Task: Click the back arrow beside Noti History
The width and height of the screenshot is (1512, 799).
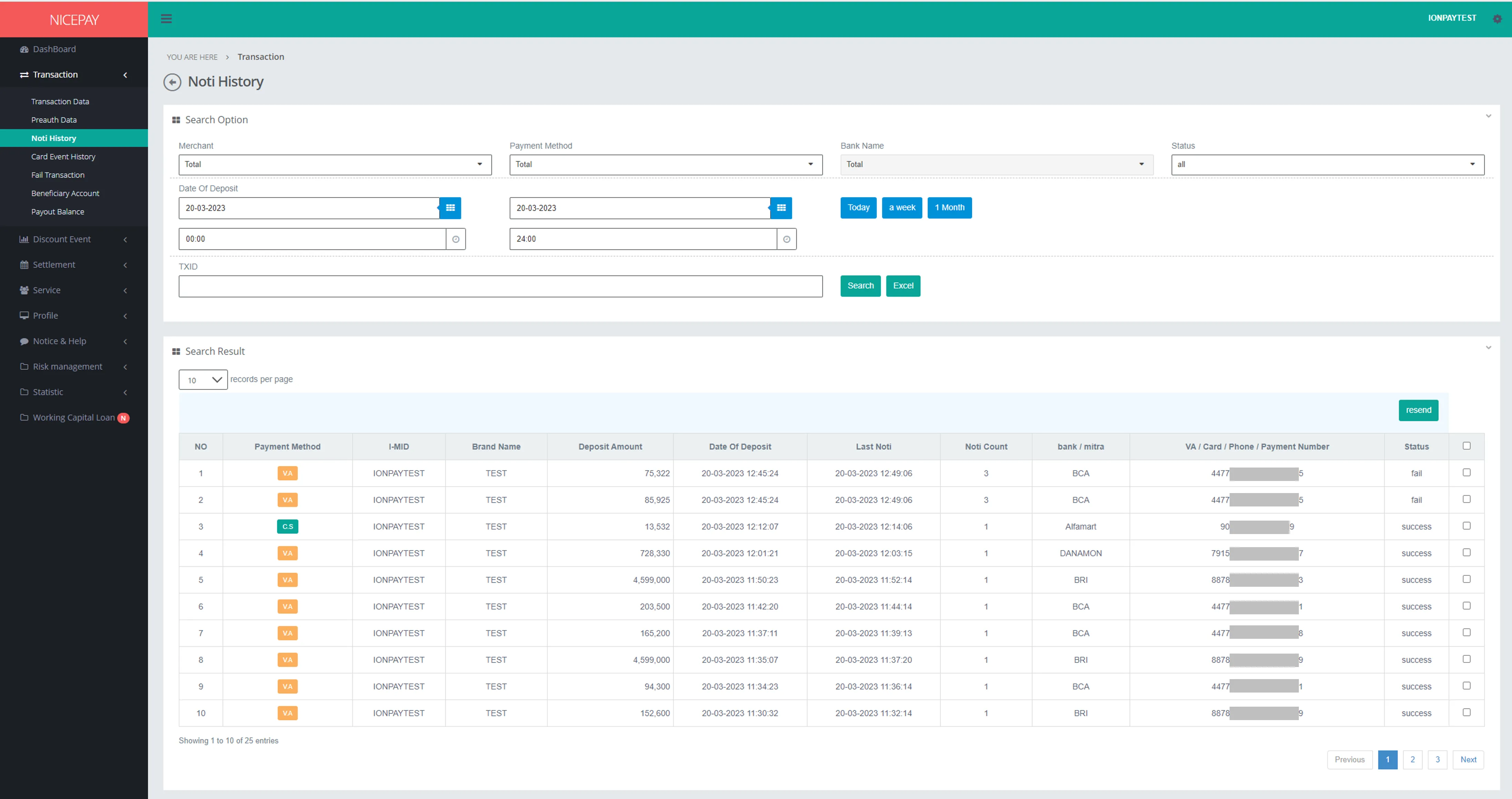Action: pos(172,82)
